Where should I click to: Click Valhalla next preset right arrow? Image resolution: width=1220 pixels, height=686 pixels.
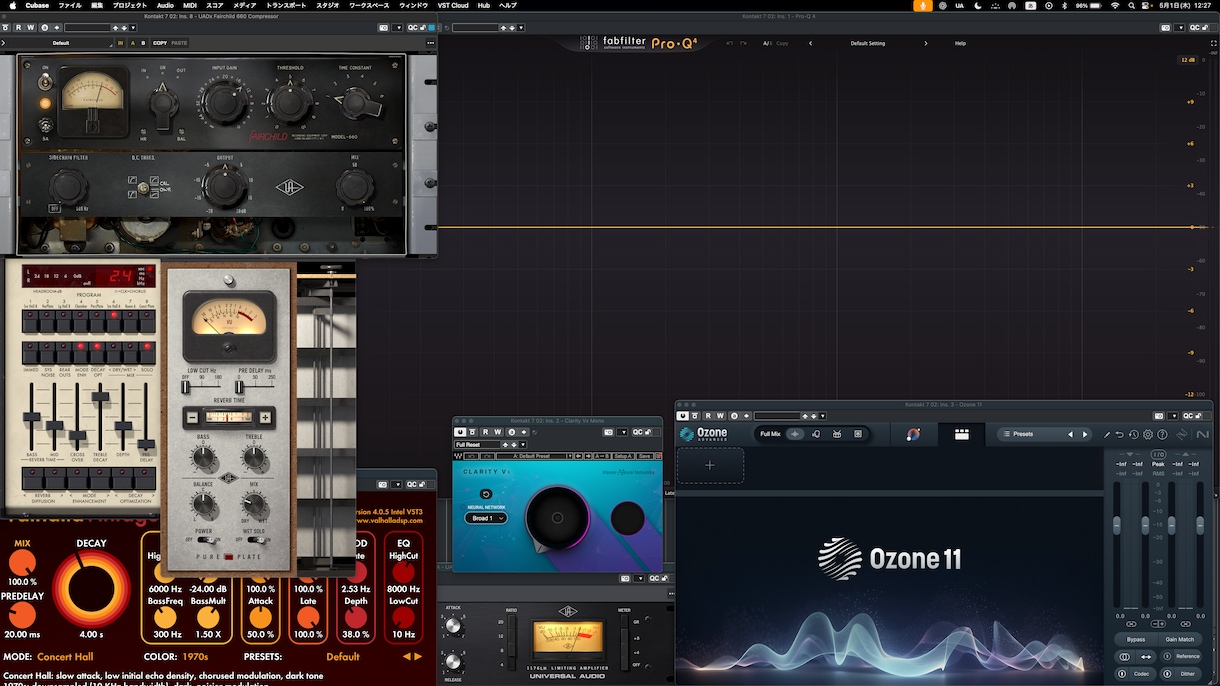pos(418,657)
